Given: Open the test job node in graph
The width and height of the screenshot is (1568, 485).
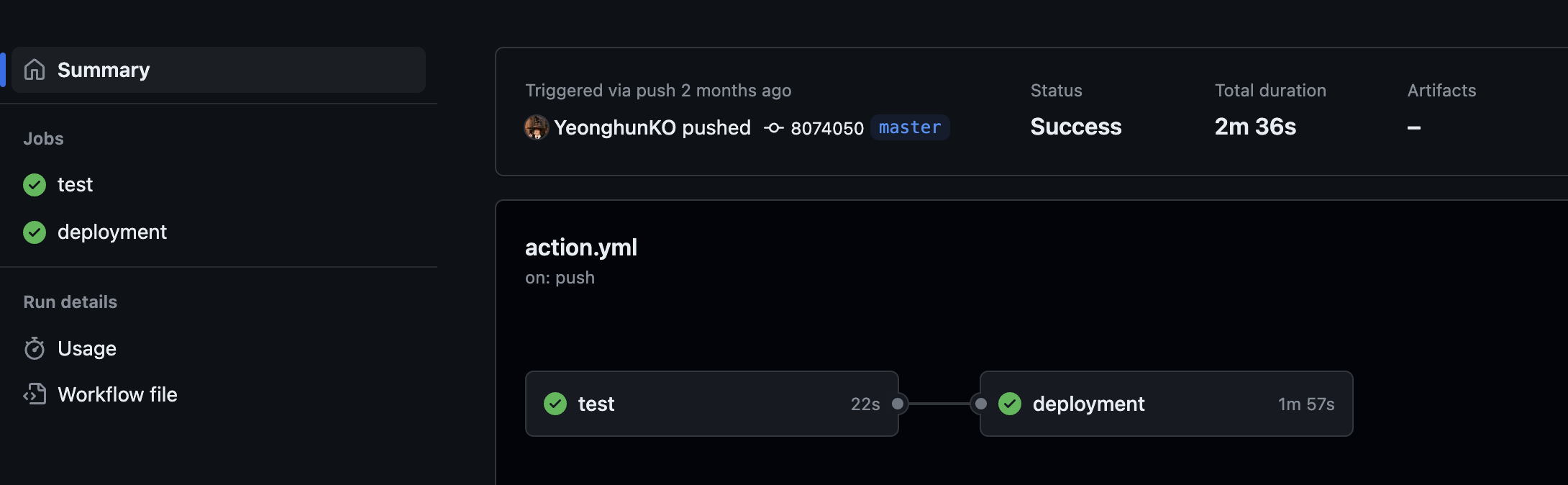Looking at the screenshot, I should tap(712, 404).
